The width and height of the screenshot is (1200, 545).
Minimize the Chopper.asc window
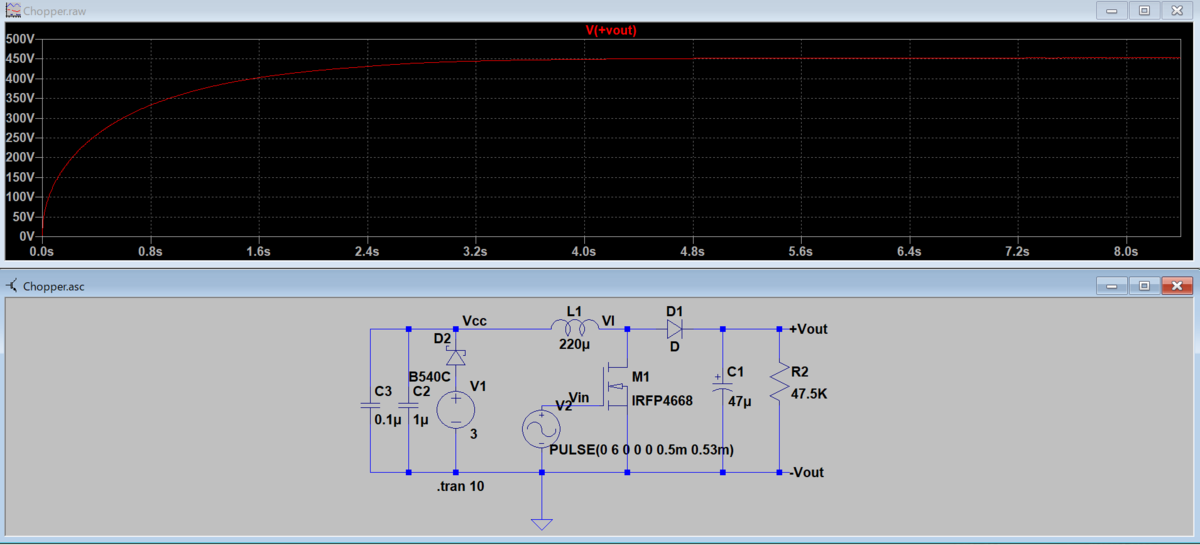point(1111,285)
